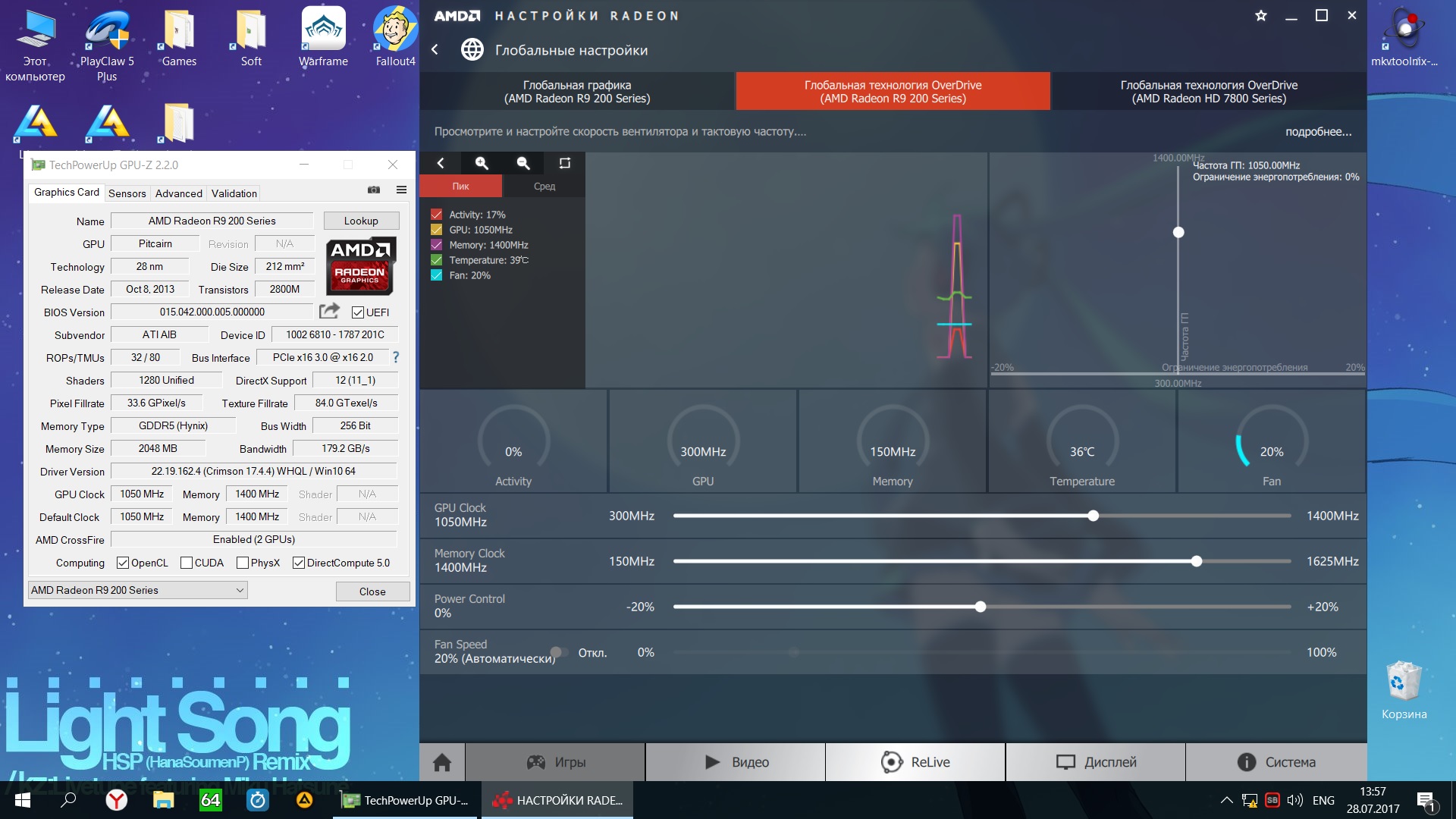Screen dimensions: 1456x819
Task: Zoom out on the OverDrive graph
Action: pos(523,163)
